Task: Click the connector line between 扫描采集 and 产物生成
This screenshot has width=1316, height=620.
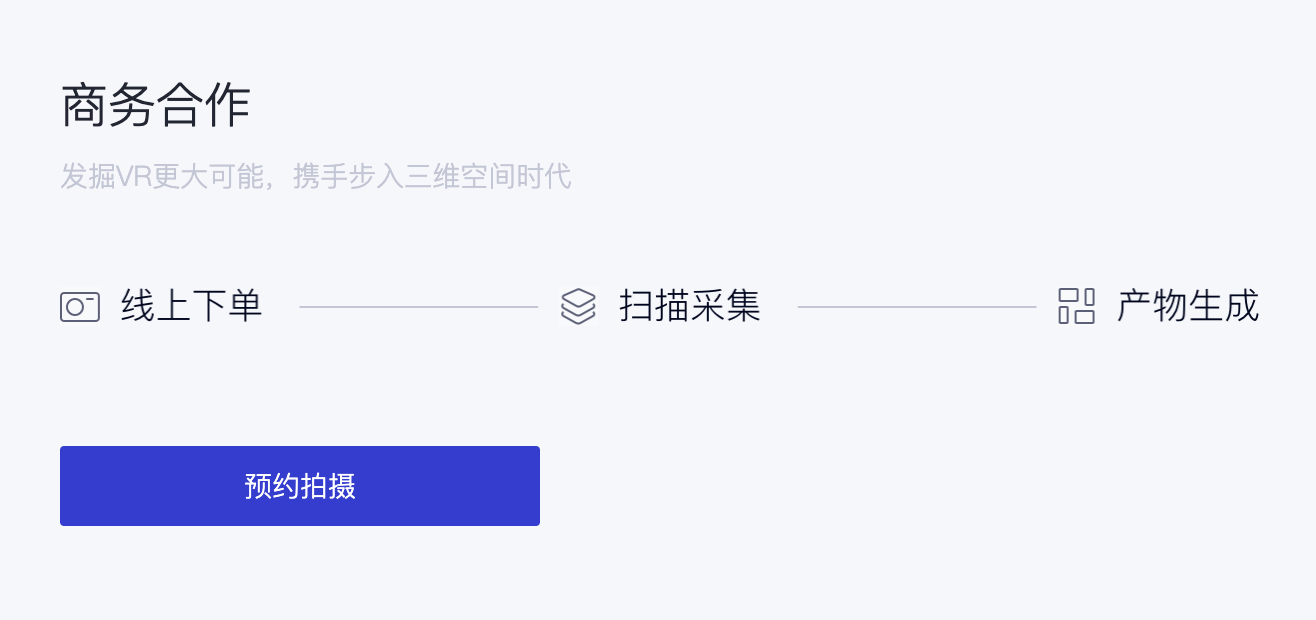Action: (916, 307)
